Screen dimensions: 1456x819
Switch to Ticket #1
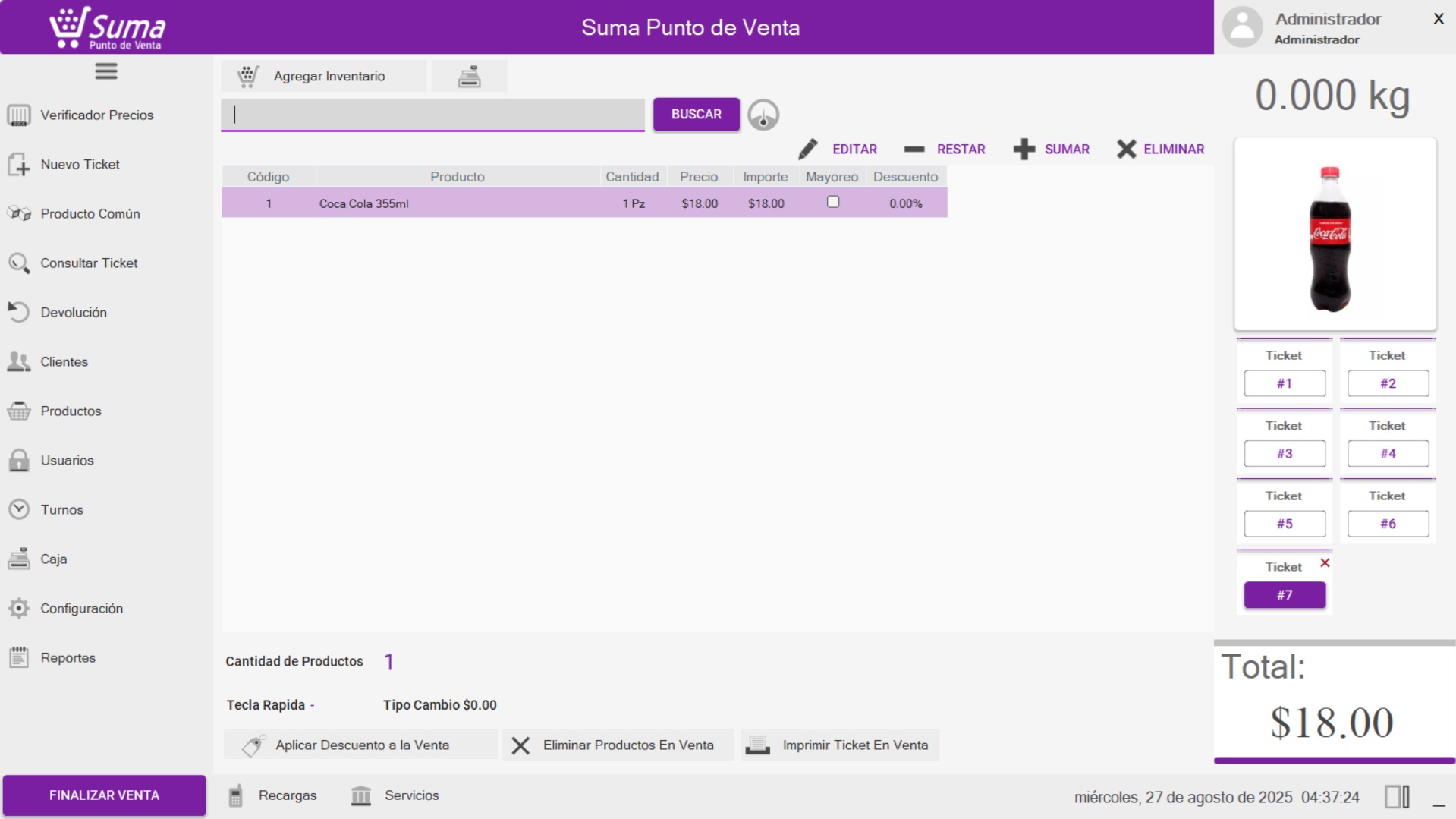click(1284, 383)
